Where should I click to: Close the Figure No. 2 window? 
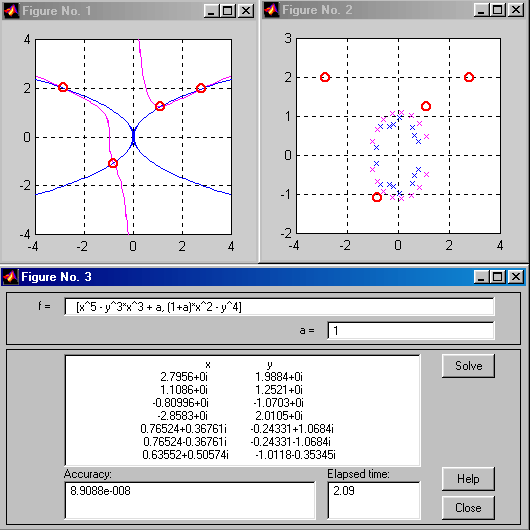[516, 10]
